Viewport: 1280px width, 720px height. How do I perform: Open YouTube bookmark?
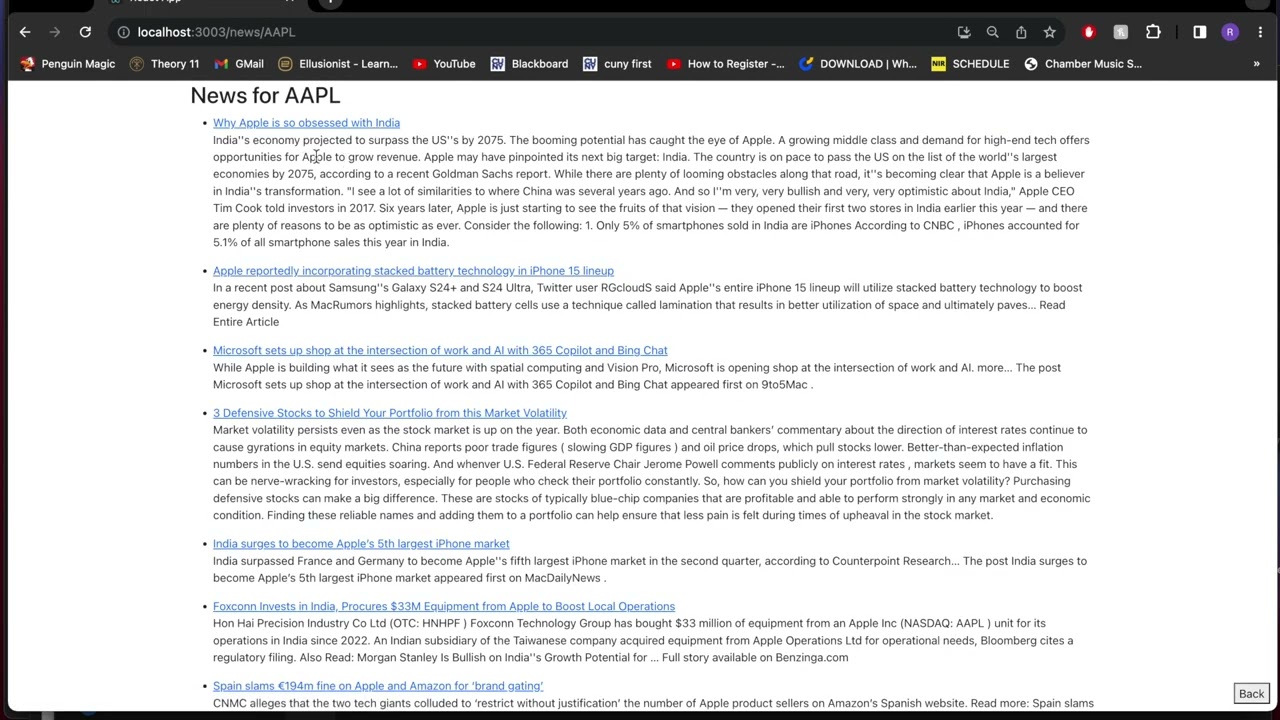444,64
